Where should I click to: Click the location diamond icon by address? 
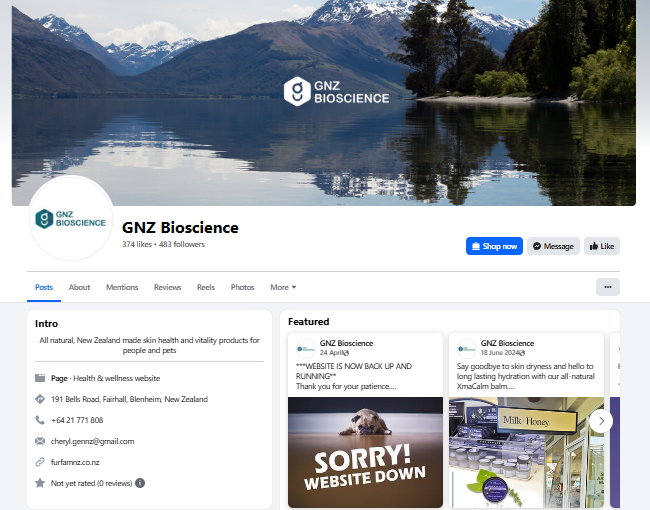40,399
